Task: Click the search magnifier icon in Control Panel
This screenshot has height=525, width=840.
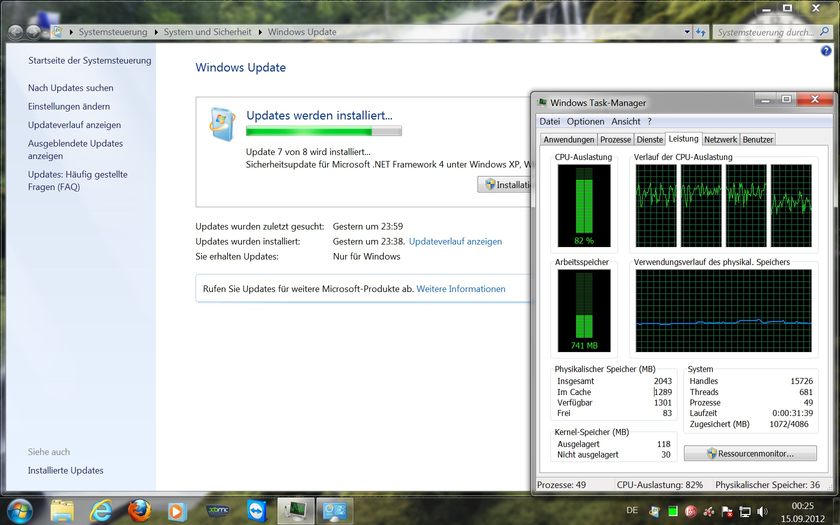Action: click(x=824, y=32)
